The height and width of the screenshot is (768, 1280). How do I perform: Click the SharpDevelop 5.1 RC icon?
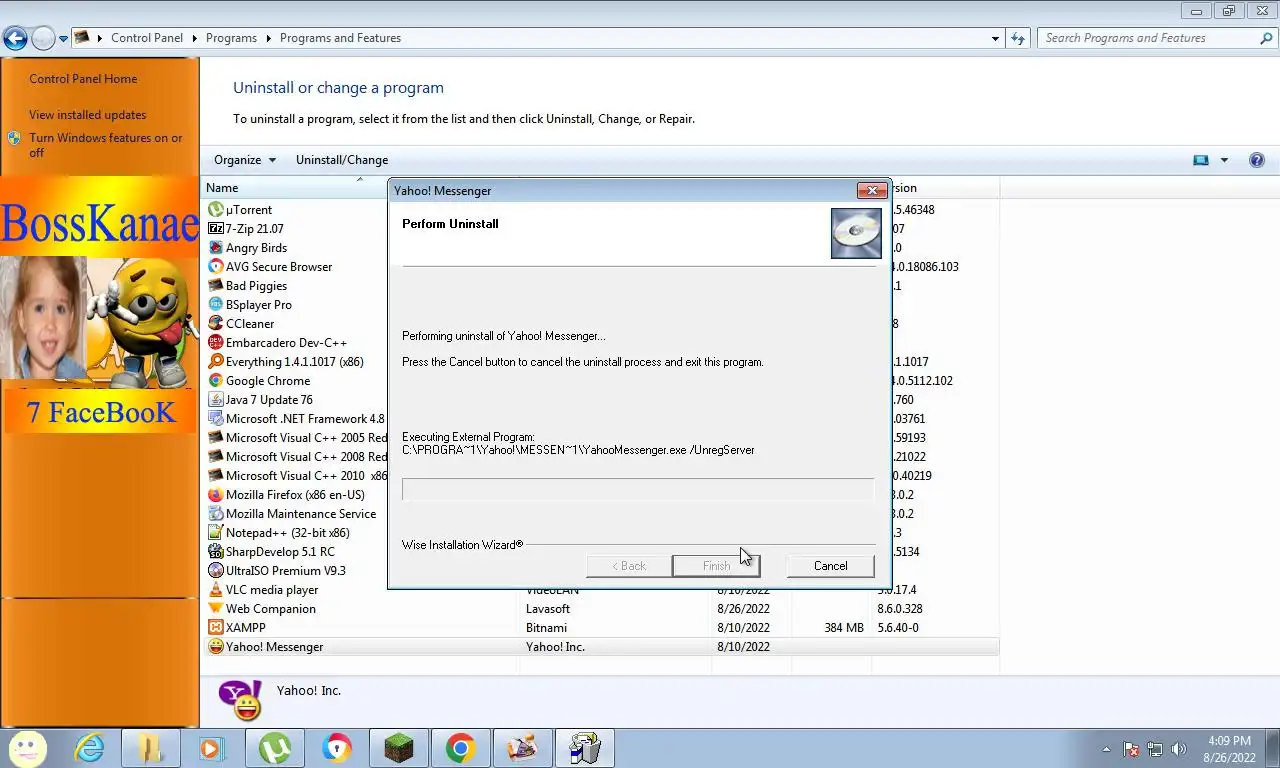click(215, 552)
